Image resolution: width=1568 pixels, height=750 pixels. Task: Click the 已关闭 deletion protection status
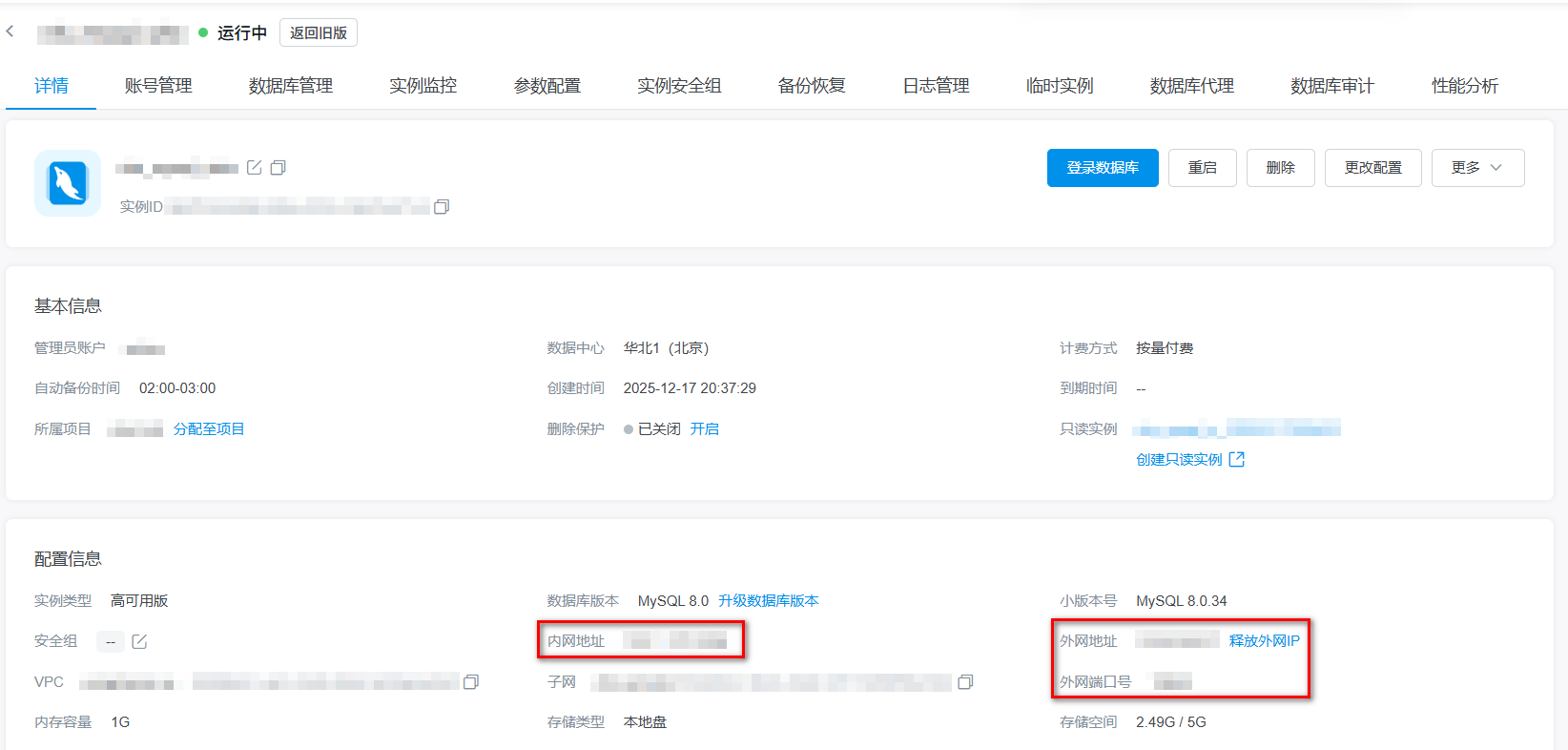(659, 429)
